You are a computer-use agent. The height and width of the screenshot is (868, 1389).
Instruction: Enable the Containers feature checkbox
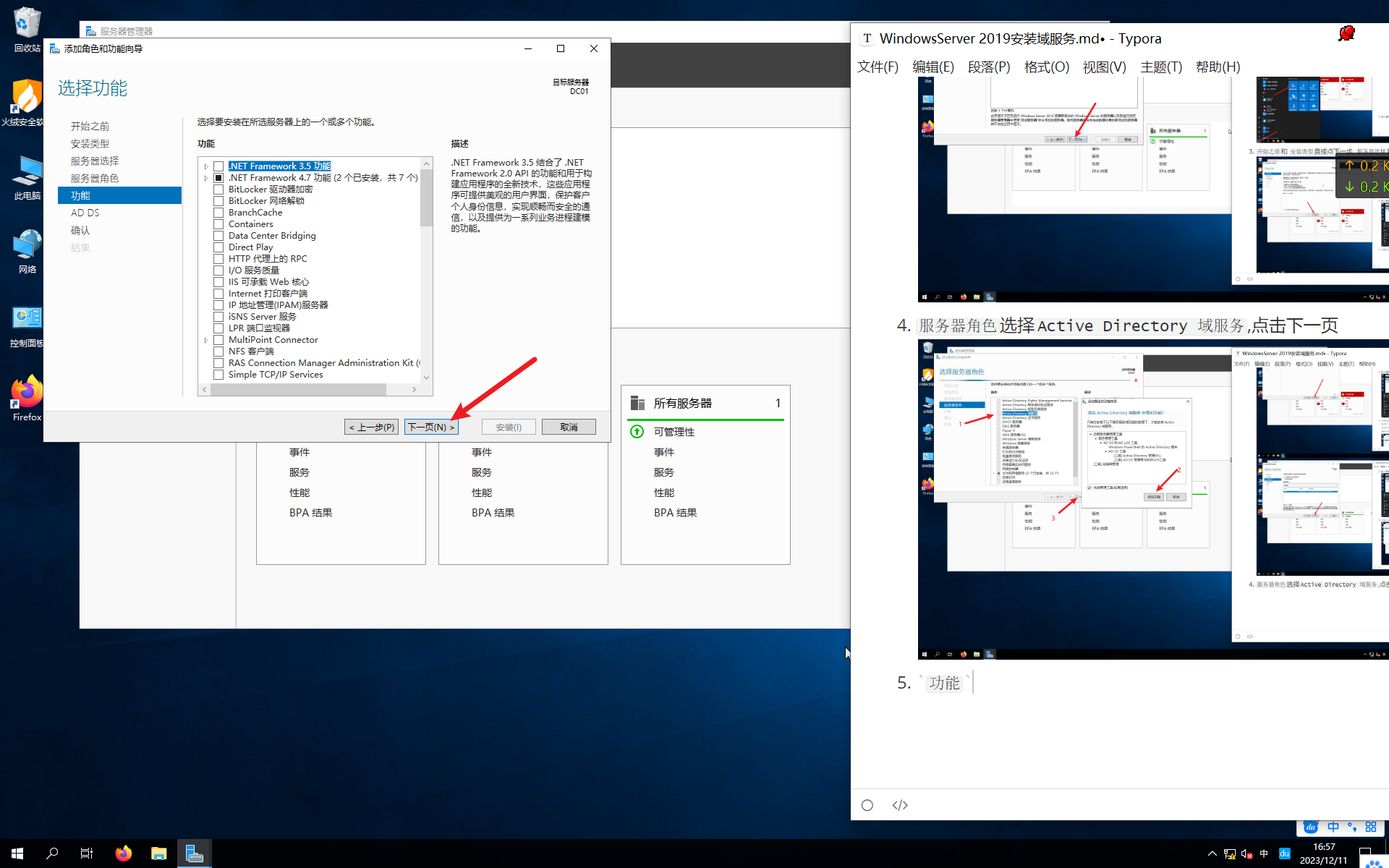(218, 224)
